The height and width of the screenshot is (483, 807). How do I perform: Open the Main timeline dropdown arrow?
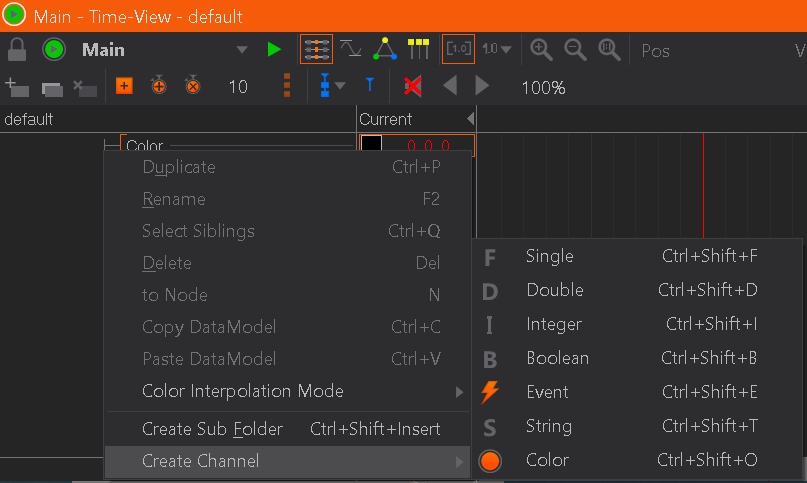241,49
